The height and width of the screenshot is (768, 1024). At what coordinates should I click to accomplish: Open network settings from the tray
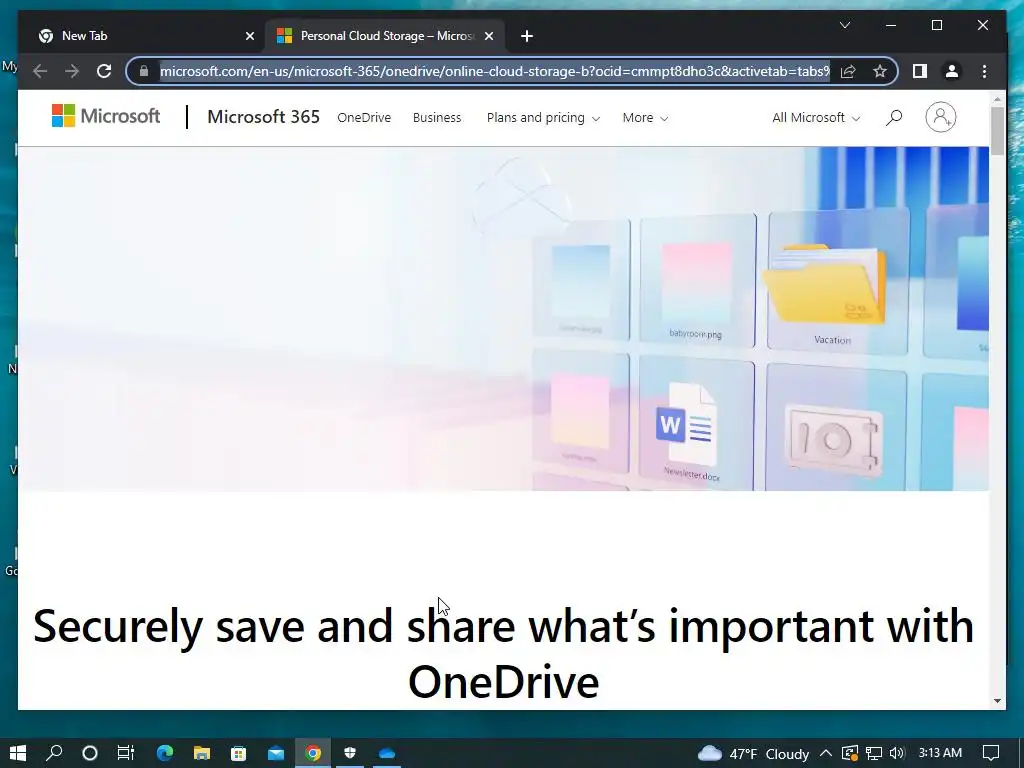pyautogui.click(x=874, y=753)
